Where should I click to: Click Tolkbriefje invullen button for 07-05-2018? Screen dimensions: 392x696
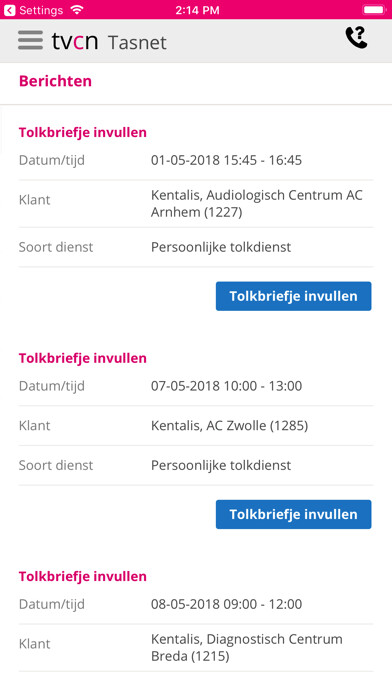pyautogui.click(x=293, y=514)
